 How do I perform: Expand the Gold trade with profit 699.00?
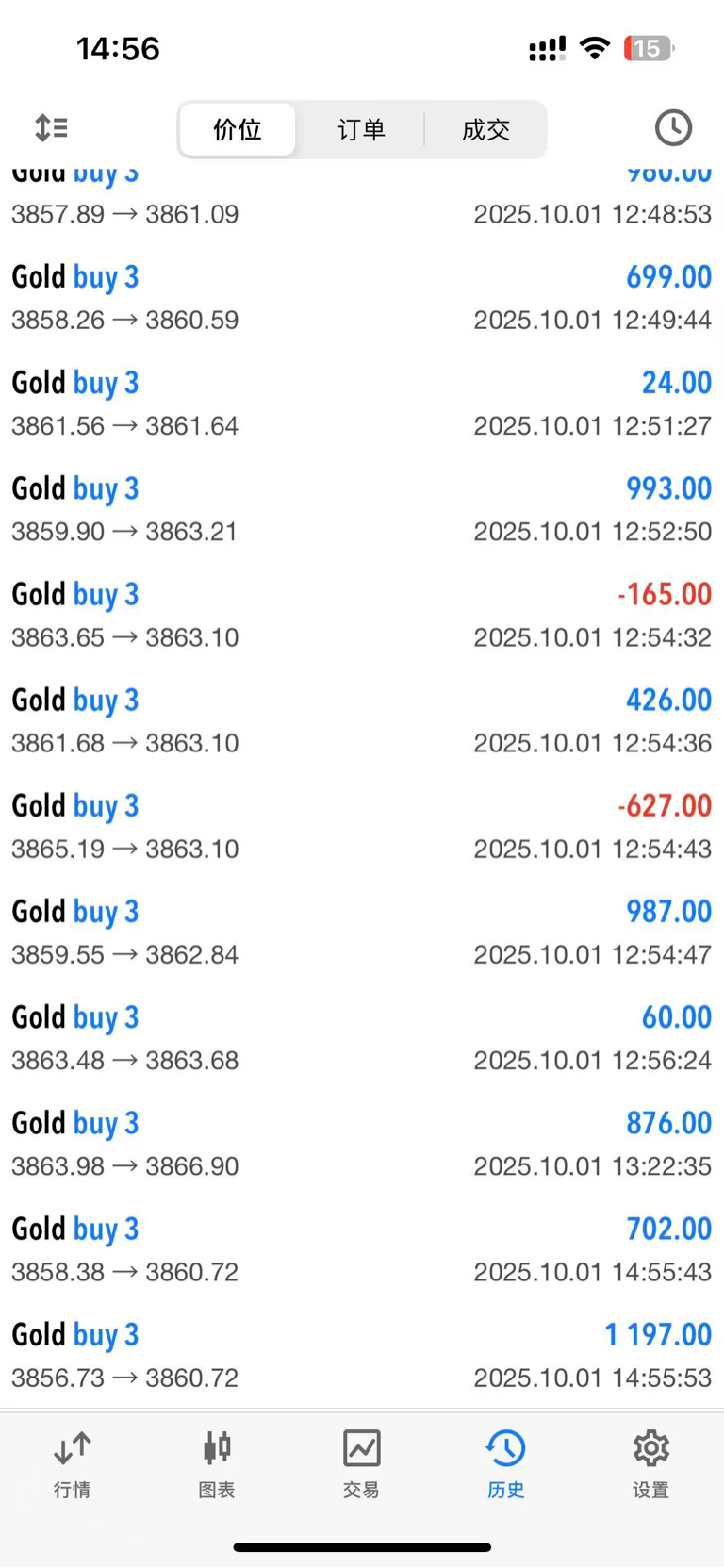(x=362, y=297)
